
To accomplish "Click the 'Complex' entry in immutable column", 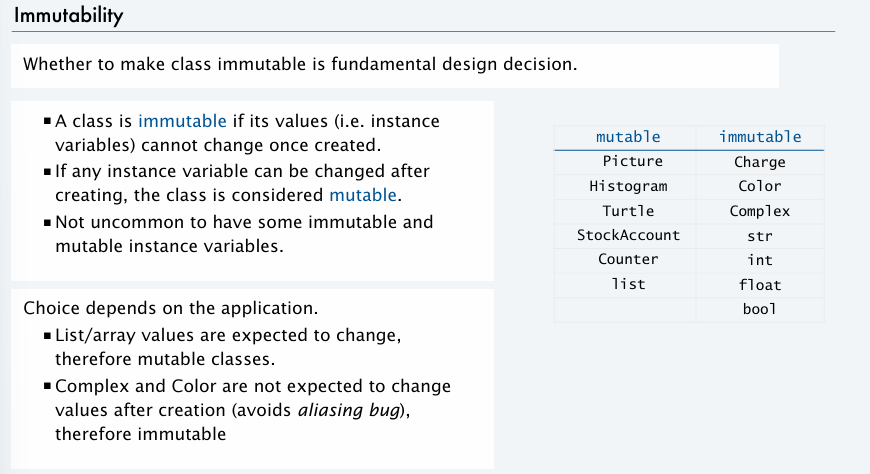I will point(760,211).
